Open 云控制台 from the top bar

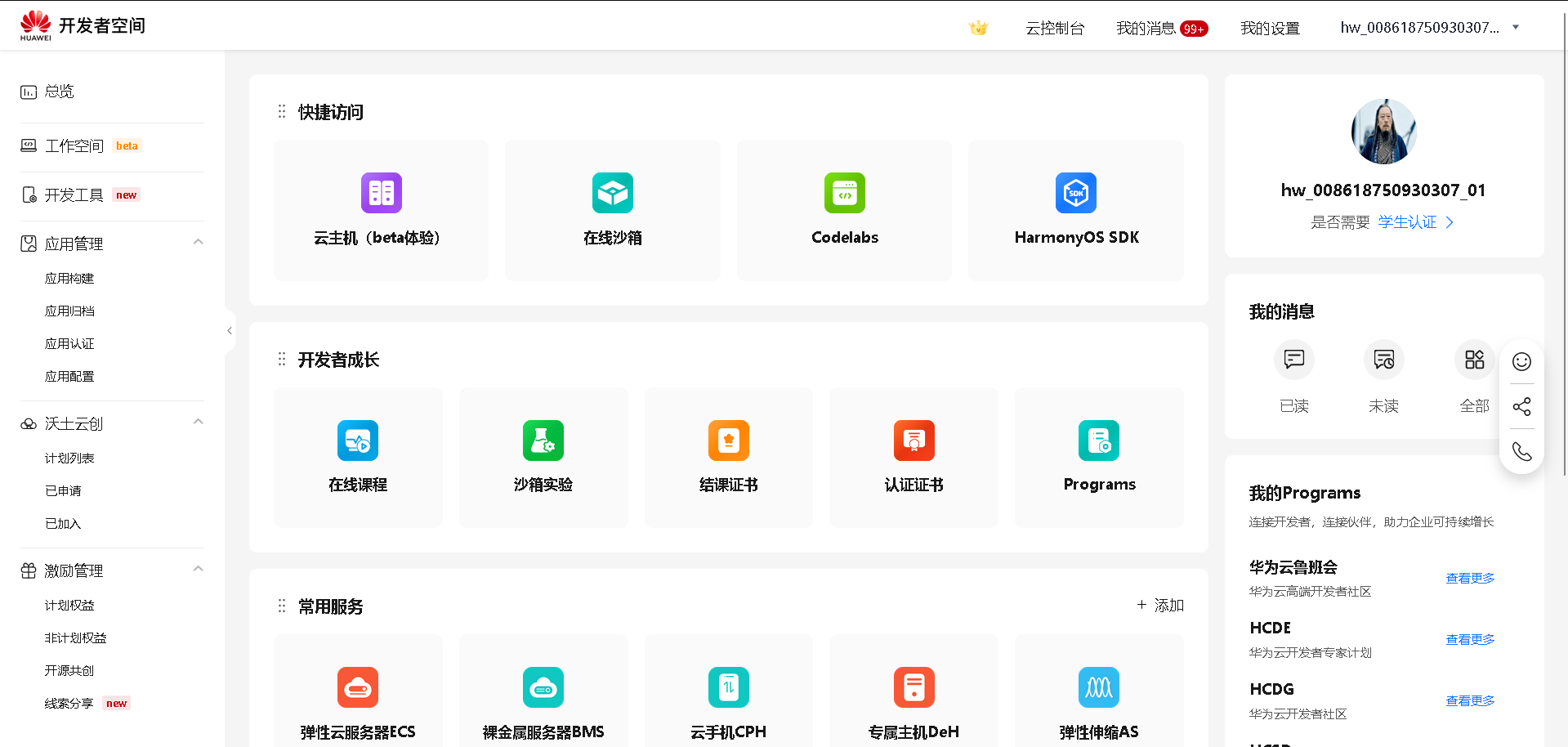tap(1054, 27)
